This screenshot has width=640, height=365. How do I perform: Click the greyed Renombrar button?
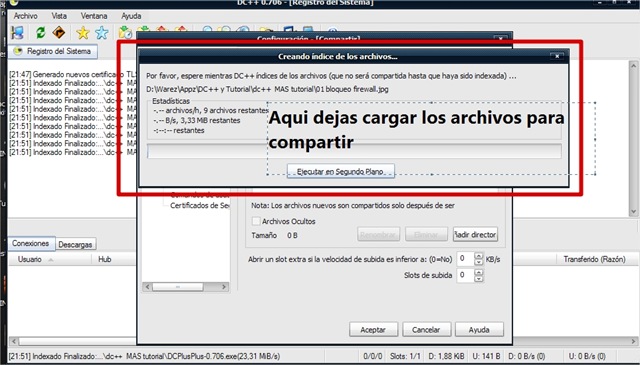378,234
